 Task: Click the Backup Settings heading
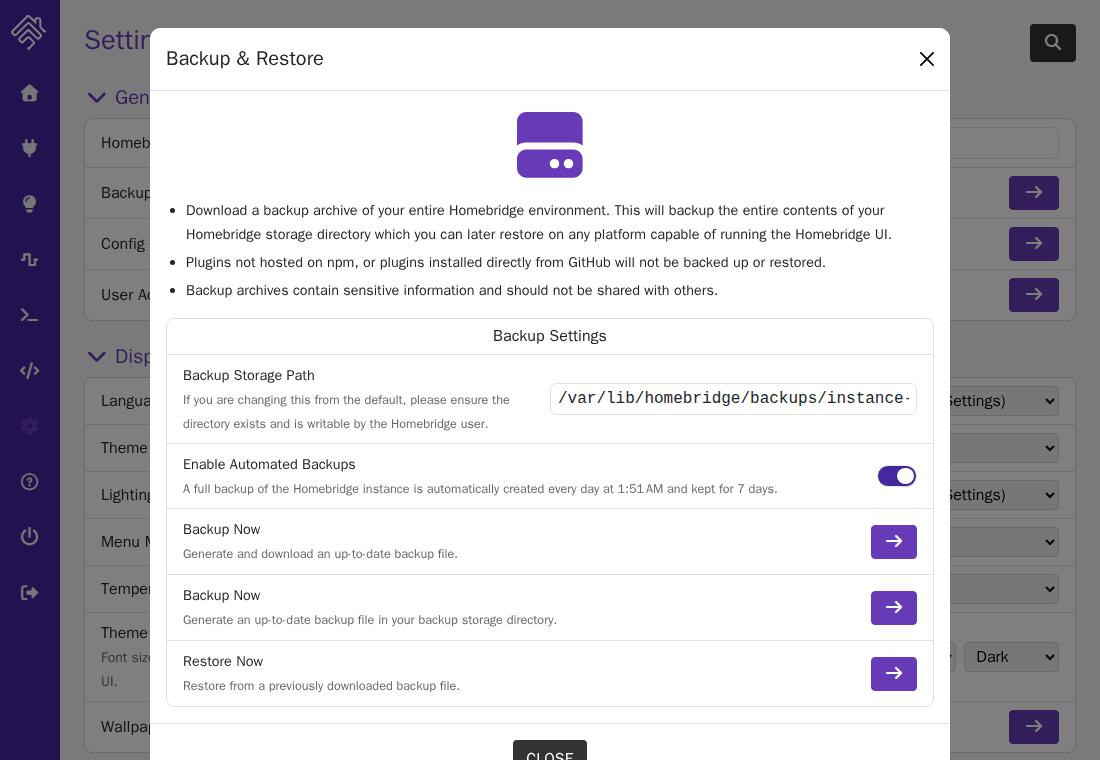click(549, 336)
